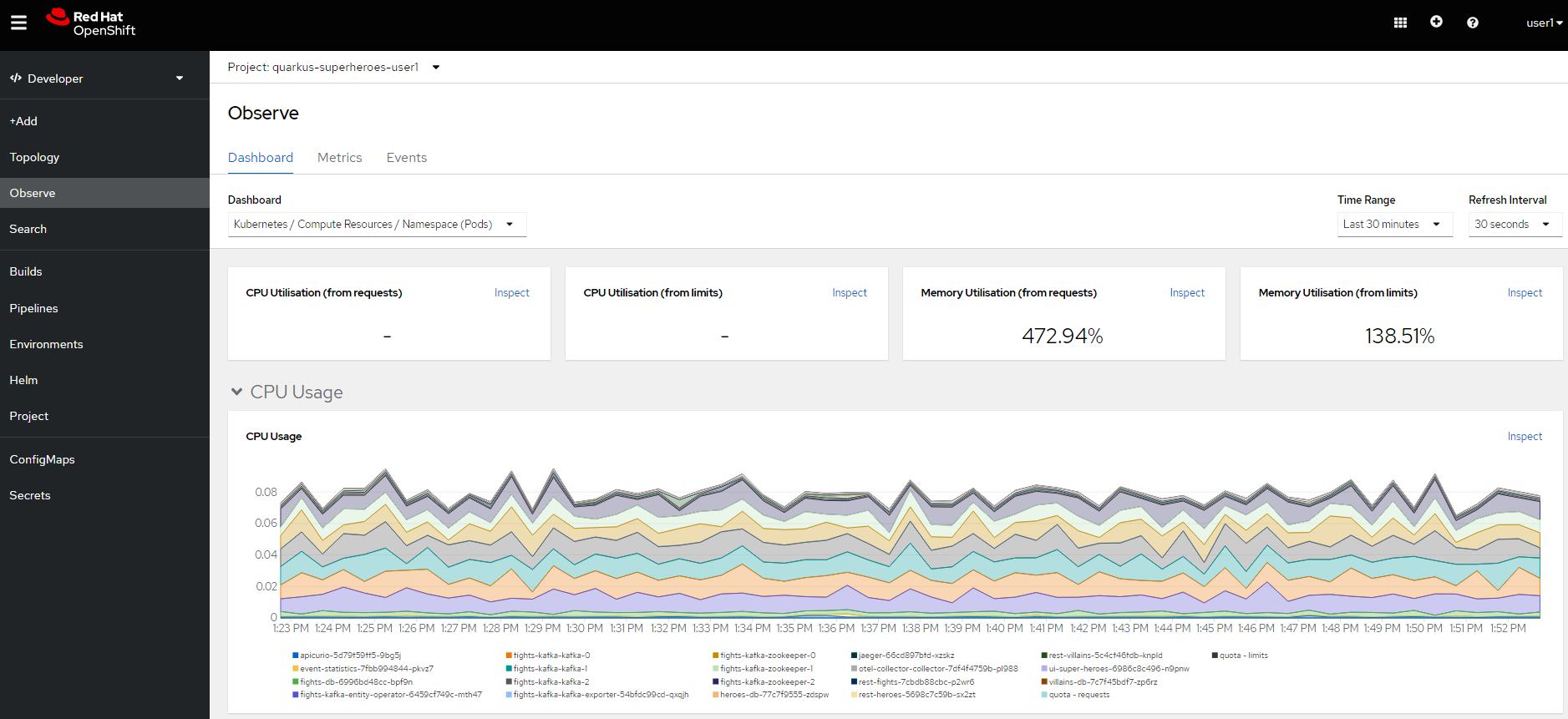Open Pipelines in the sidebar
The image size is (1568, 719).
click(x=104, y=308)
